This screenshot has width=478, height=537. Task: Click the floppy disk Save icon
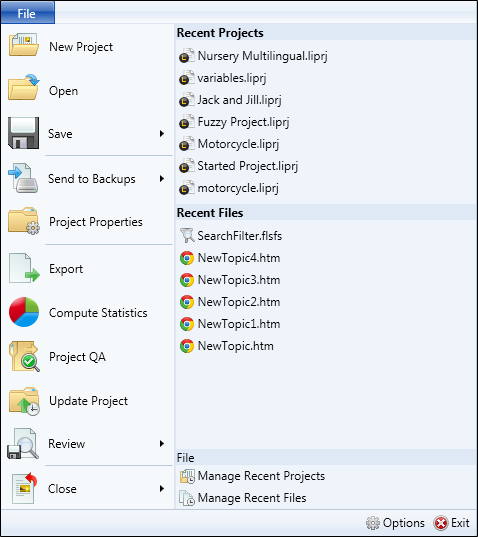(x=23, y=133)
